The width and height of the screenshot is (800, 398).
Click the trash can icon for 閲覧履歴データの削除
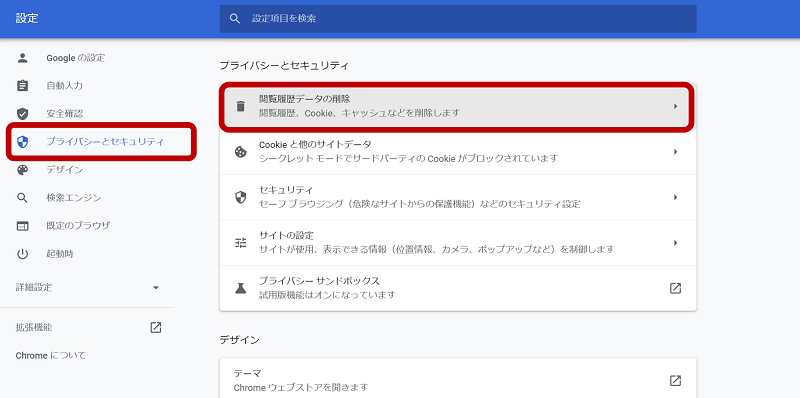coord(240,106)
